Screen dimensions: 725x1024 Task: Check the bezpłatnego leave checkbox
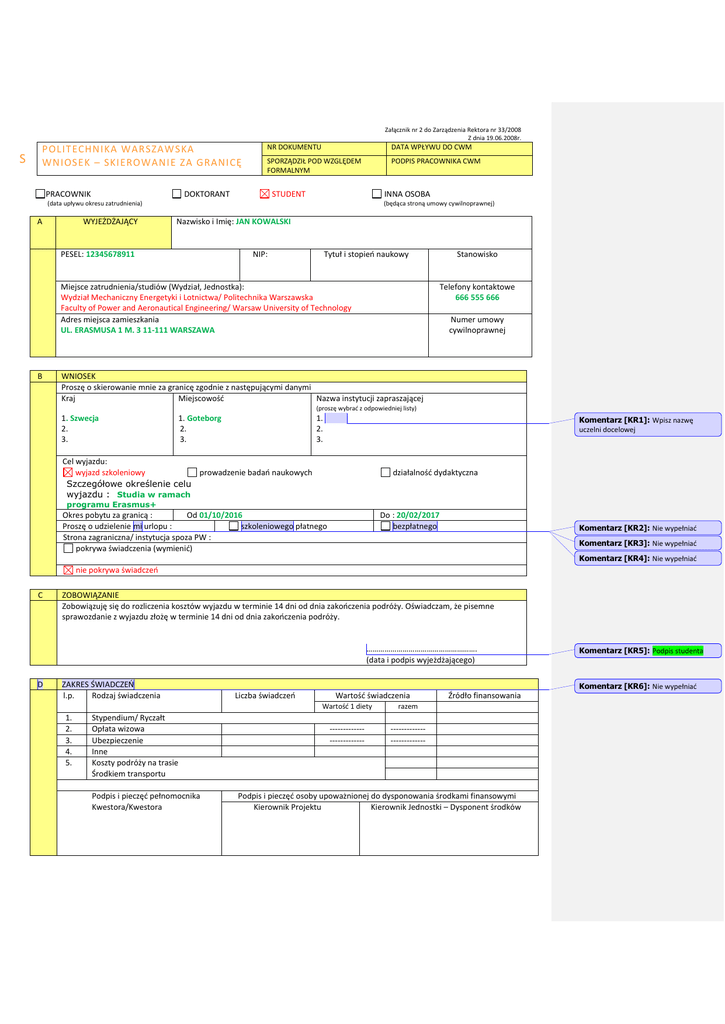click(x=385, y=526)
